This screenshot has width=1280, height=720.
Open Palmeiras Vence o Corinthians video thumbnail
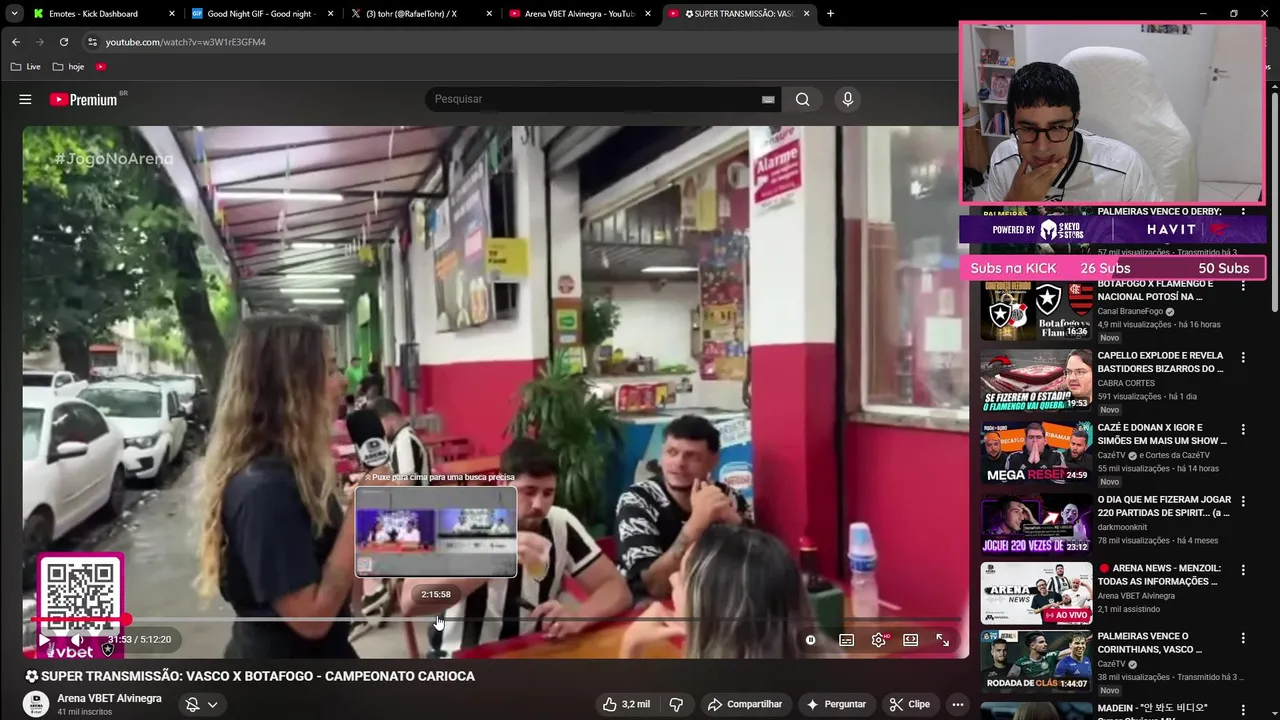pos(1036,661)
